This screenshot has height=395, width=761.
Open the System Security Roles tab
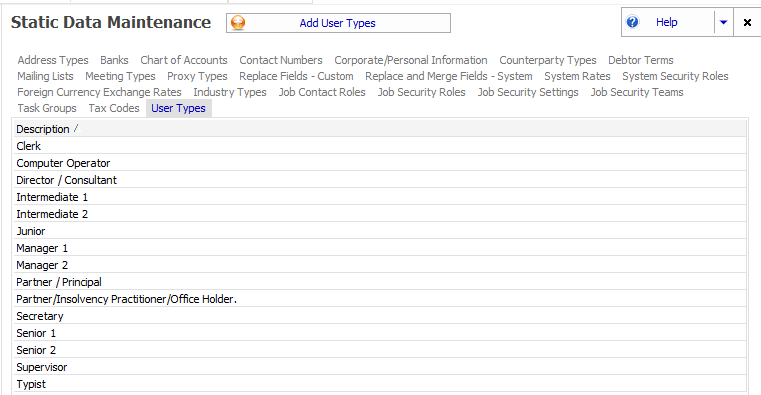point(676,76)
